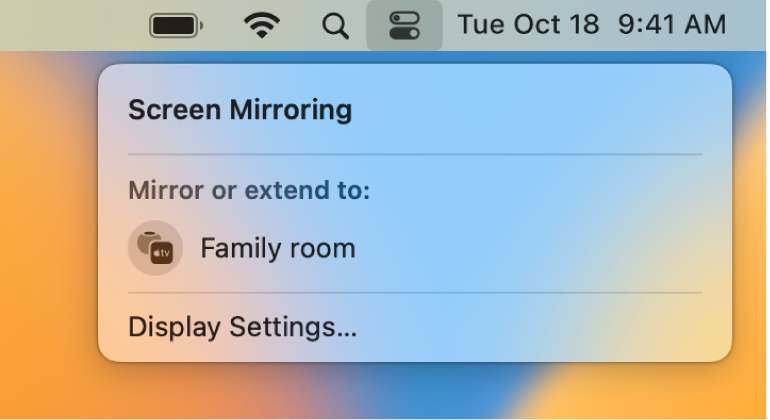Open Spotlight search magnifying glass
The height and width of the screenshot is (420, 770).
[336, 26]
